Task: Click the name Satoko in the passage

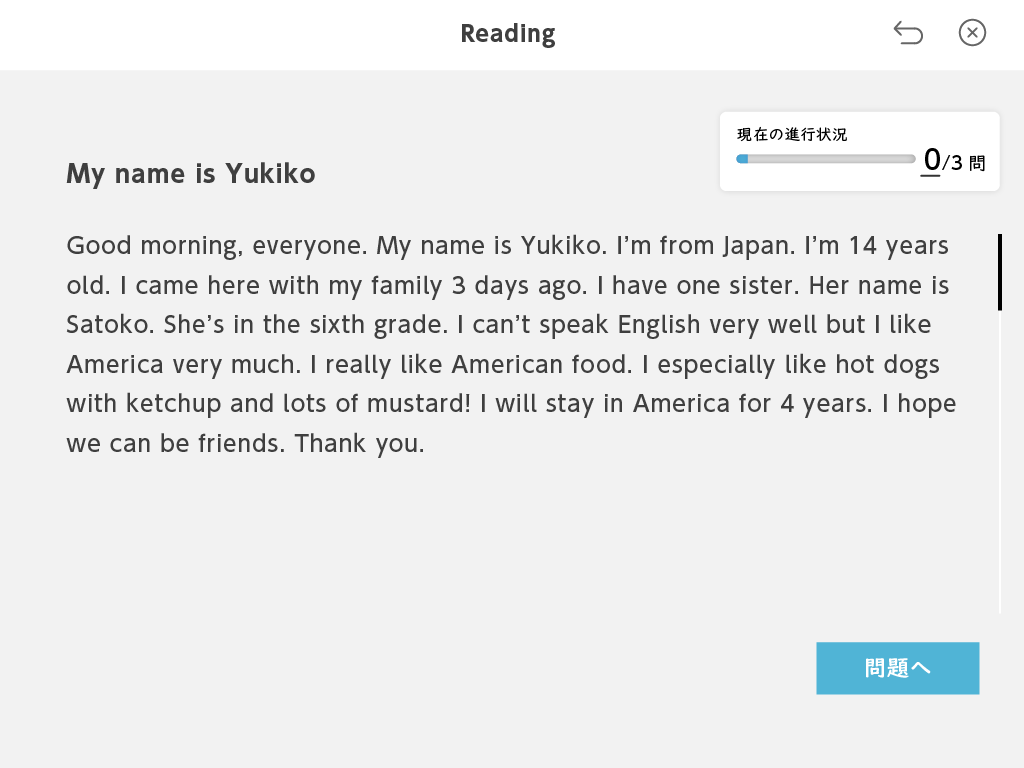Action: point(110,325)
